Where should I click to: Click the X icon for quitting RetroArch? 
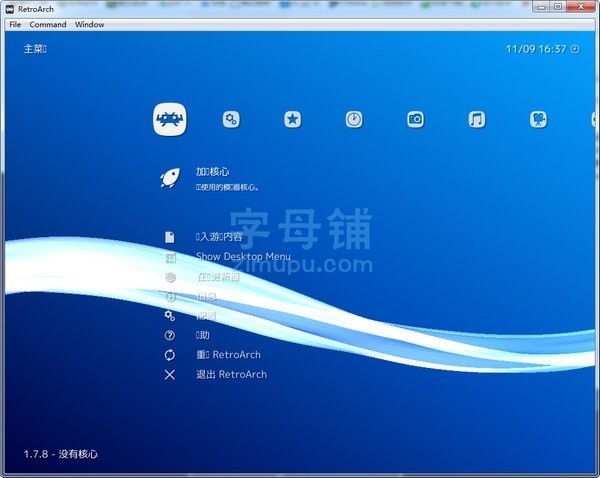(170, 375)
